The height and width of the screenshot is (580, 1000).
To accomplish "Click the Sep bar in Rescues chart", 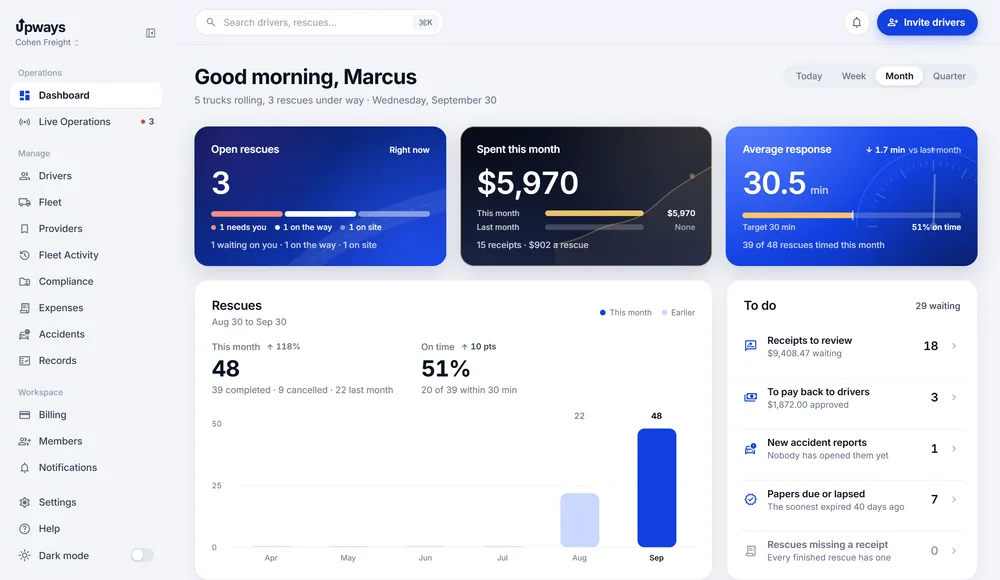I will (656, 487).
